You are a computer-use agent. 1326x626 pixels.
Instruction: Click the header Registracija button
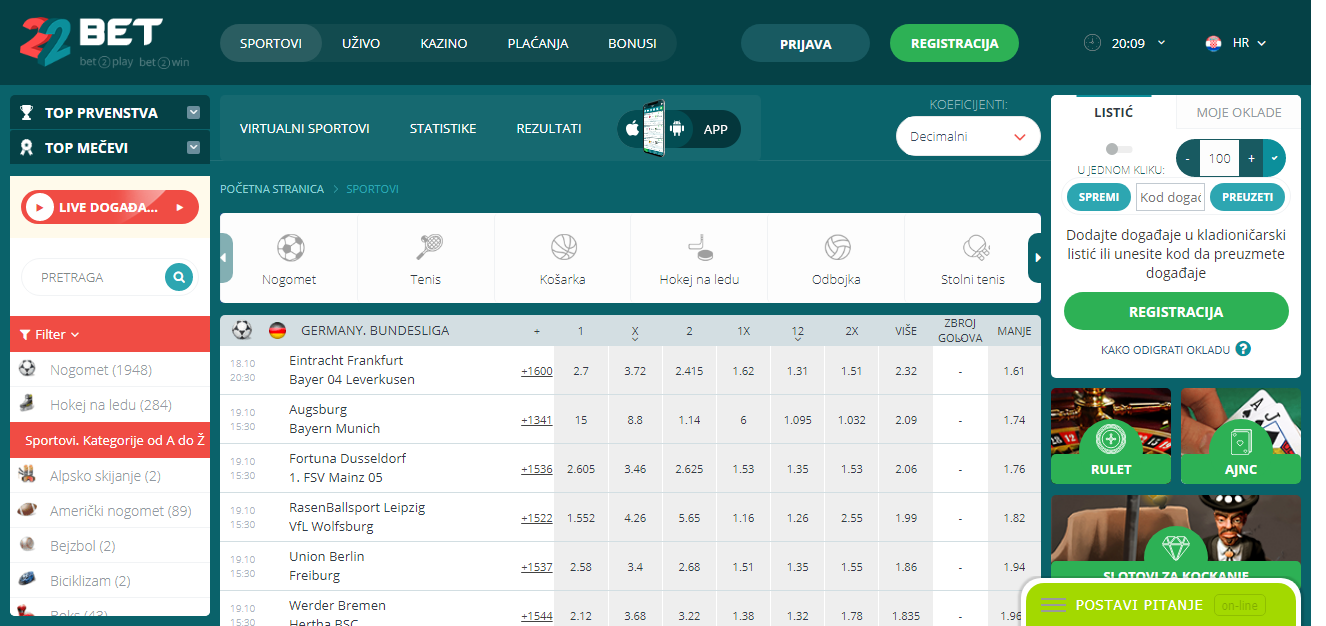(954, 43)
